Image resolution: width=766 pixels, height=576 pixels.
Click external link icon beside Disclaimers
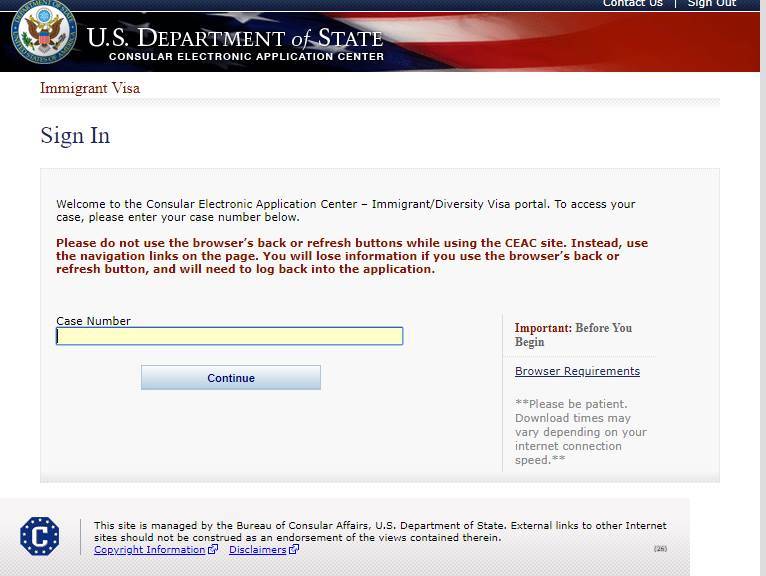coord(294,549)
